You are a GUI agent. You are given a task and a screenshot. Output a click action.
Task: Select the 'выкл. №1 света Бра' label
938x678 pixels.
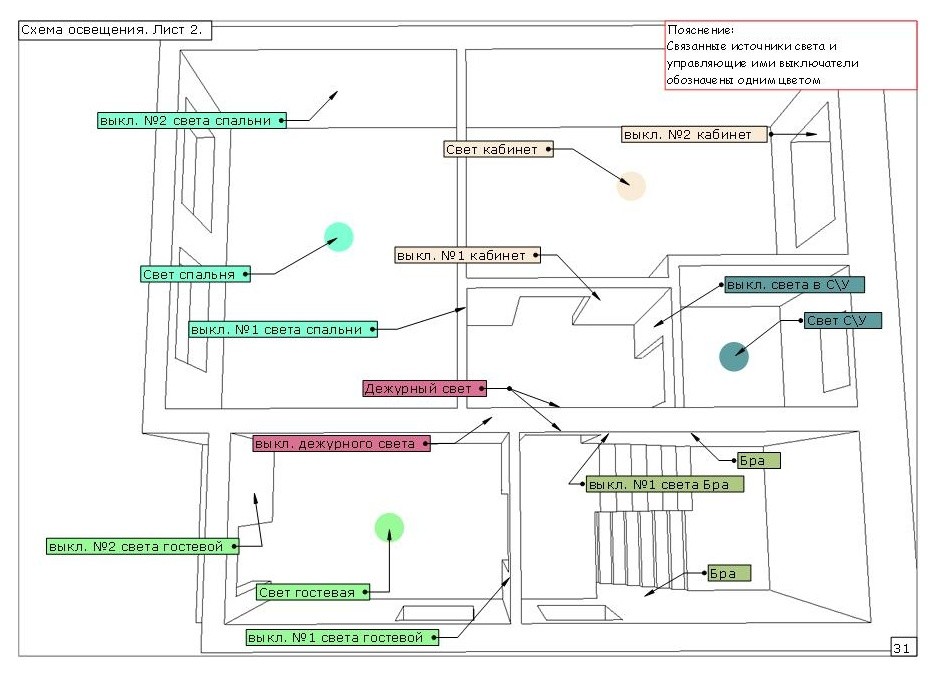click(x=665, y=484)
